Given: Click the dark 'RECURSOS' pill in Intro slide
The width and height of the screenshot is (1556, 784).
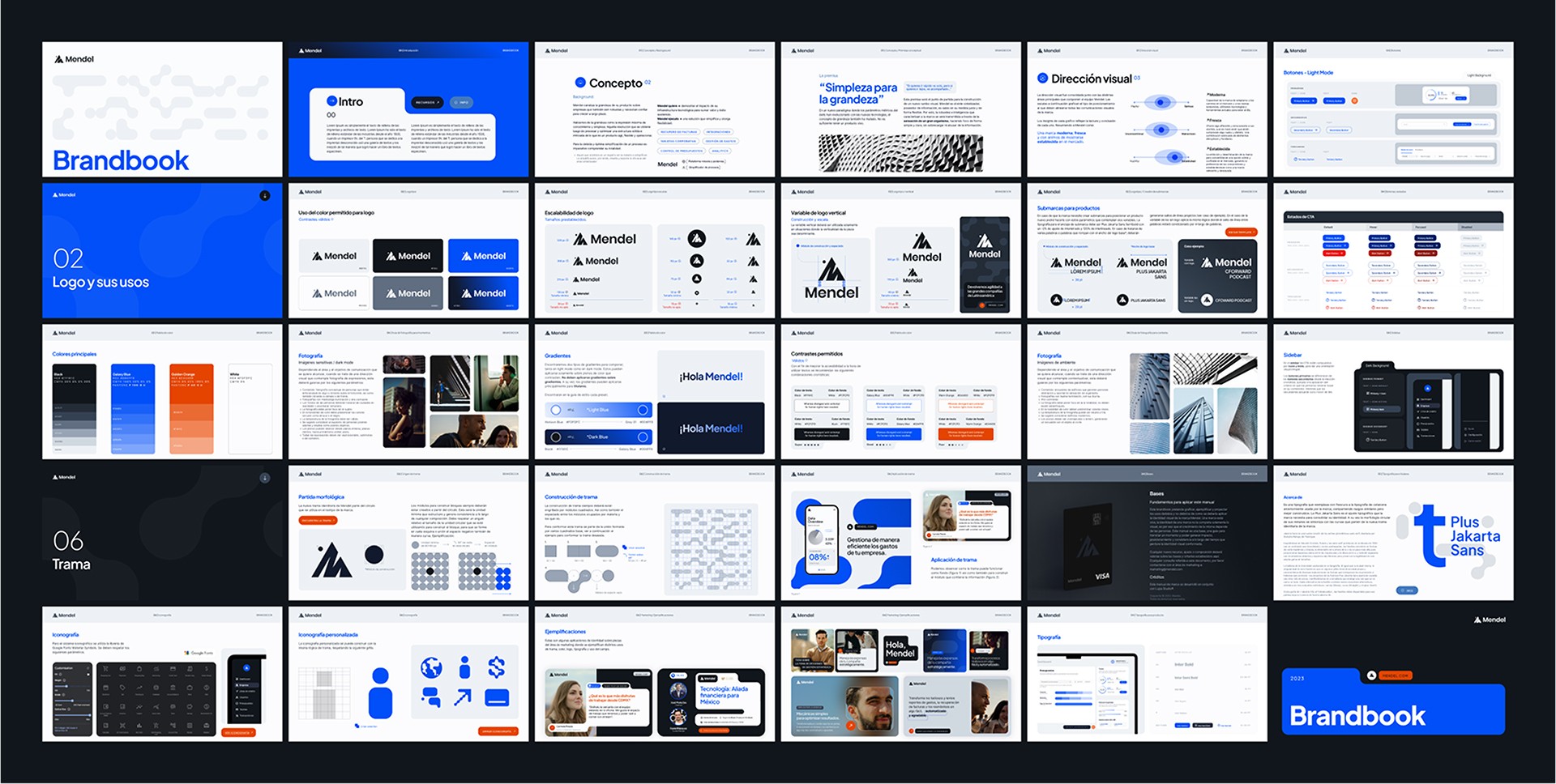Looking at the screenshot, I should (x=427, y=103).
